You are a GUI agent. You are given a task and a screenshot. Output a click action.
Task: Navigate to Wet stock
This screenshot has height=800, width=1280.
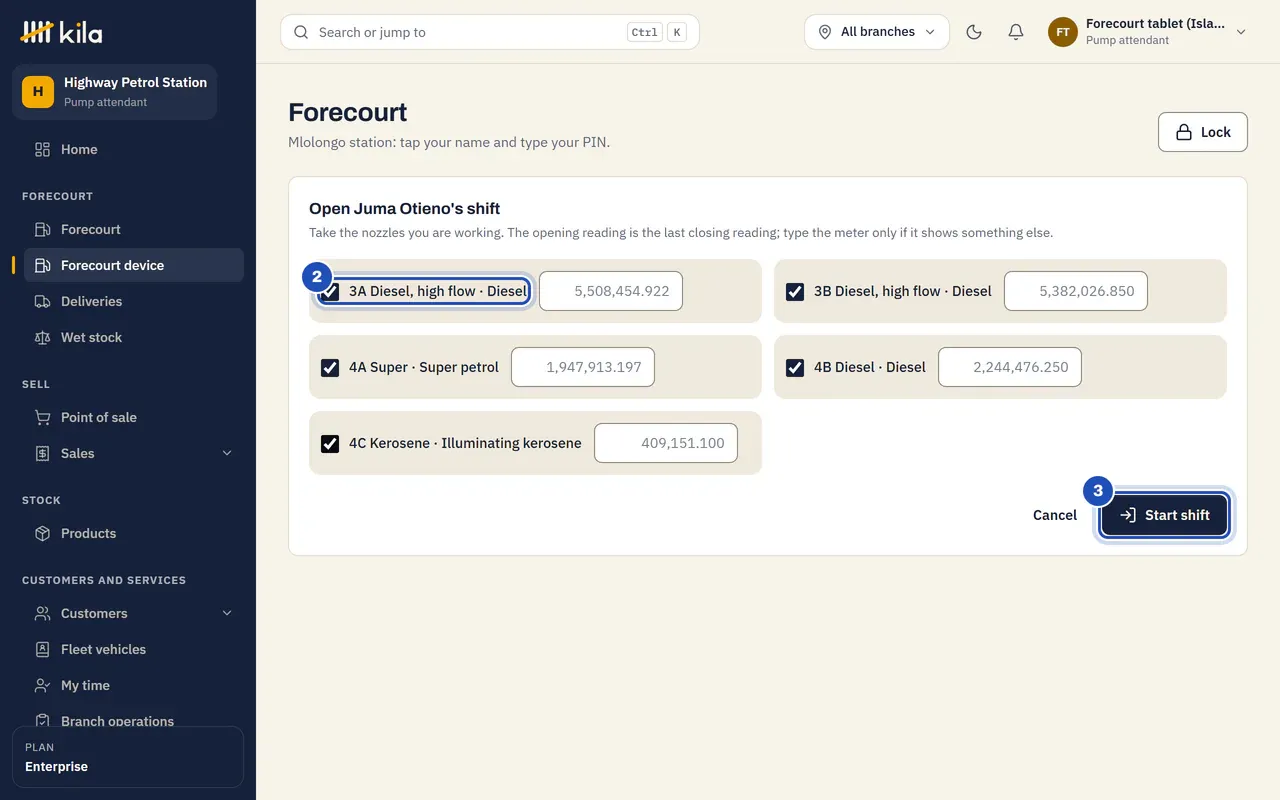[x=134, y=337]
